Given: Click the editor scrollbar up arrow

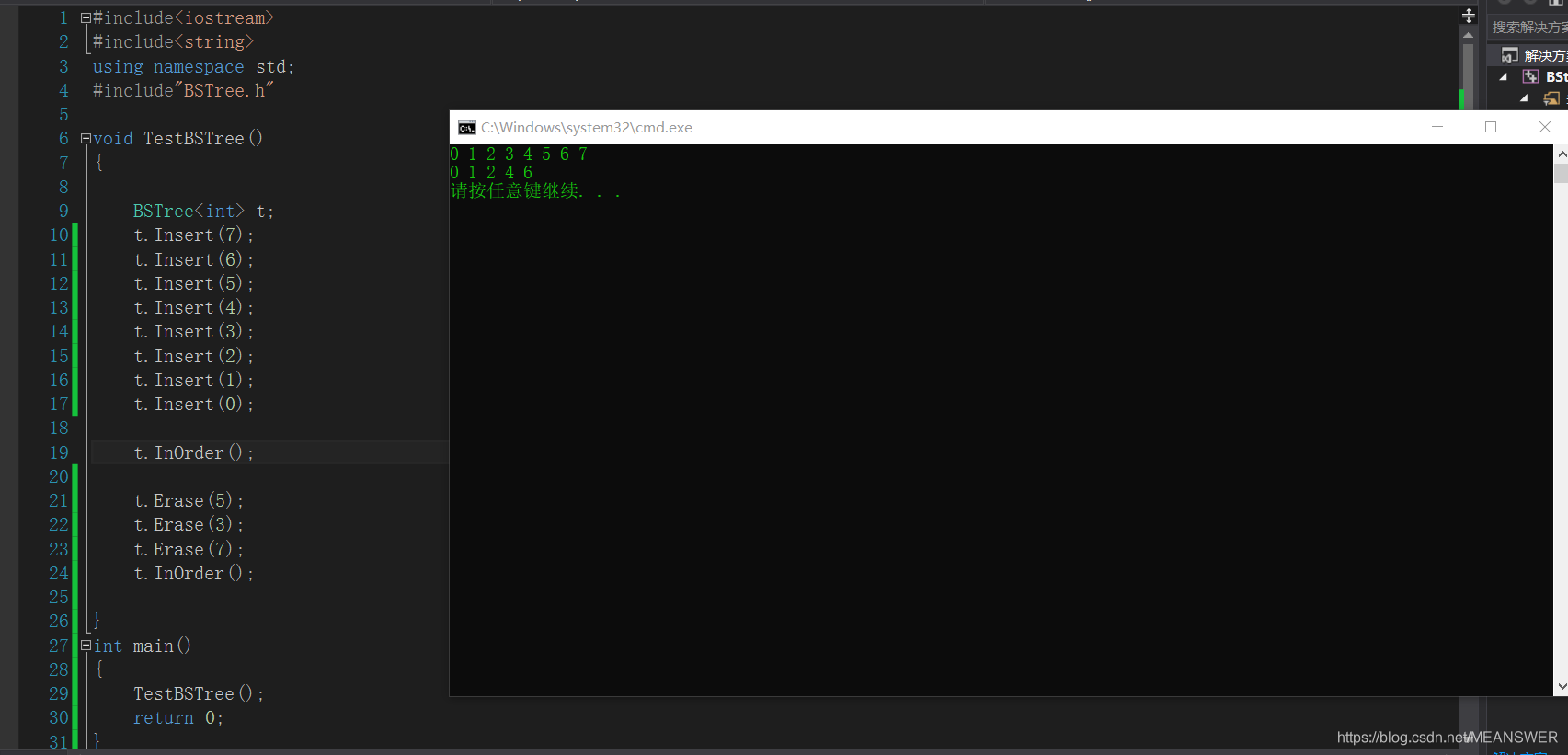Looking at the screenshot, I should (1469, 35).
